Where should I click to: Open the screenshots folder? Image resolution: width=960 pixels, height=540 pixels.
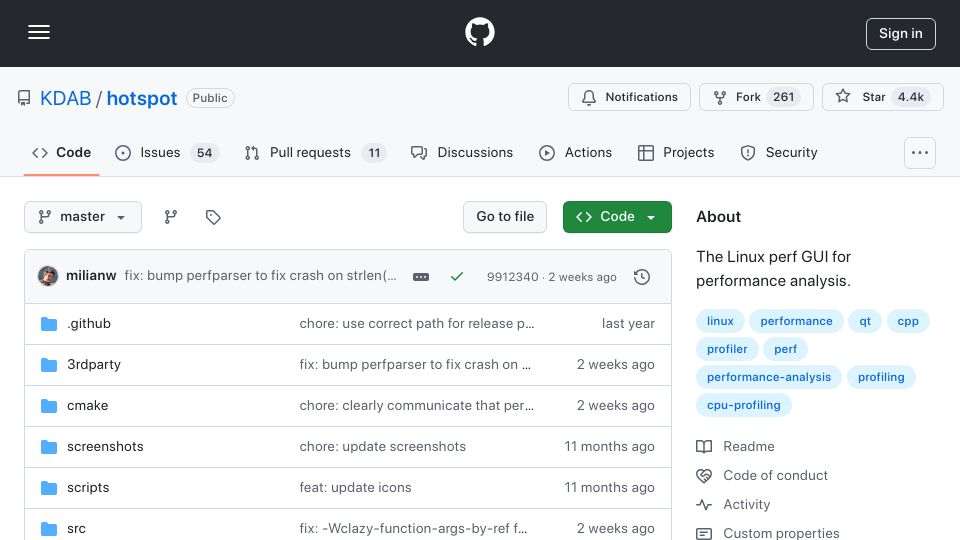point(105,446)
